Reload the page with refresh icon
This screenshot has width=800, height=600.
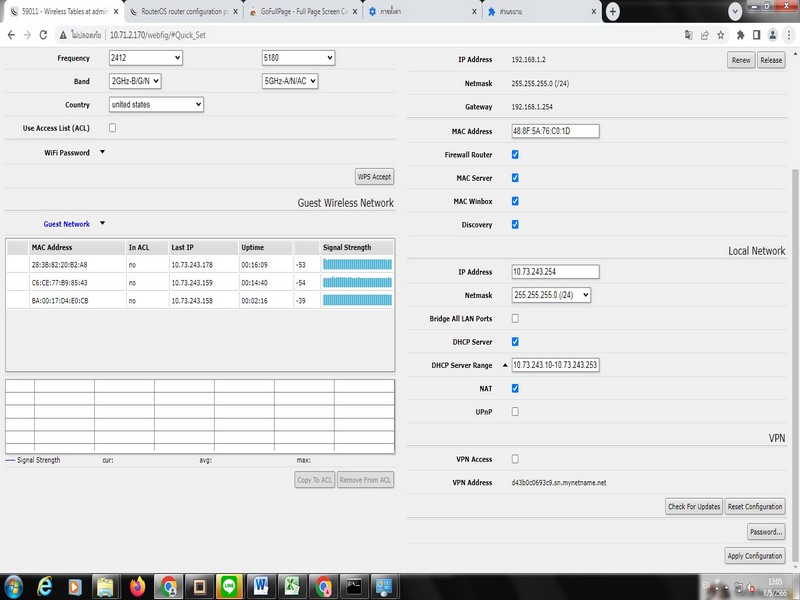pyautogui.click(x=43, y=35)
